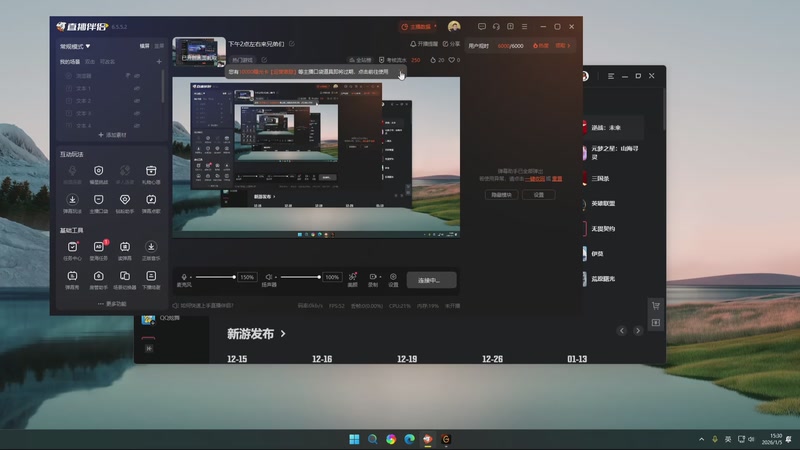Mute the microphone icon
This screenshot has width=800, height=450.
point(184,277)
